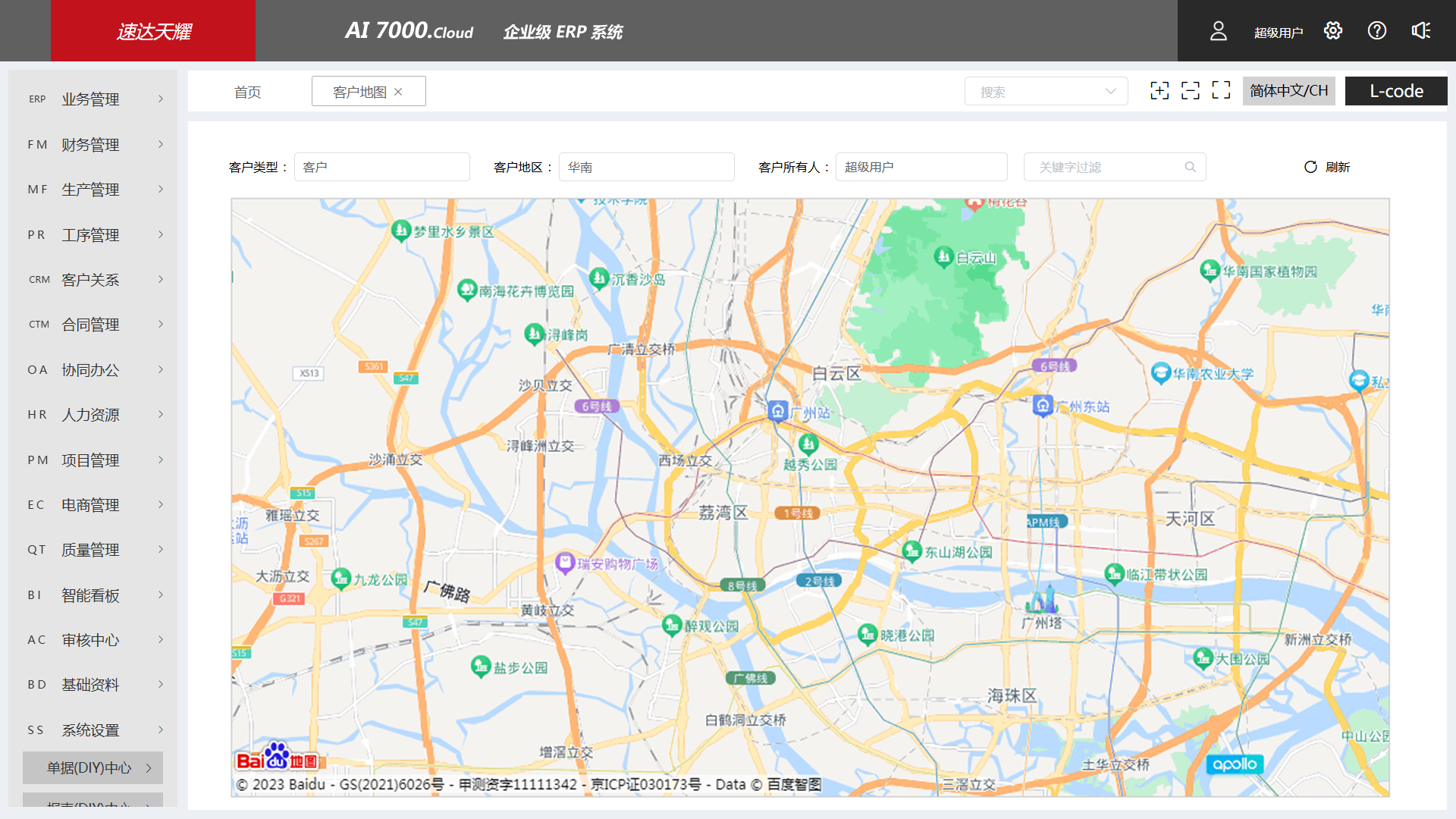Switch to the 首页 tab

click(x=247, y=91)
